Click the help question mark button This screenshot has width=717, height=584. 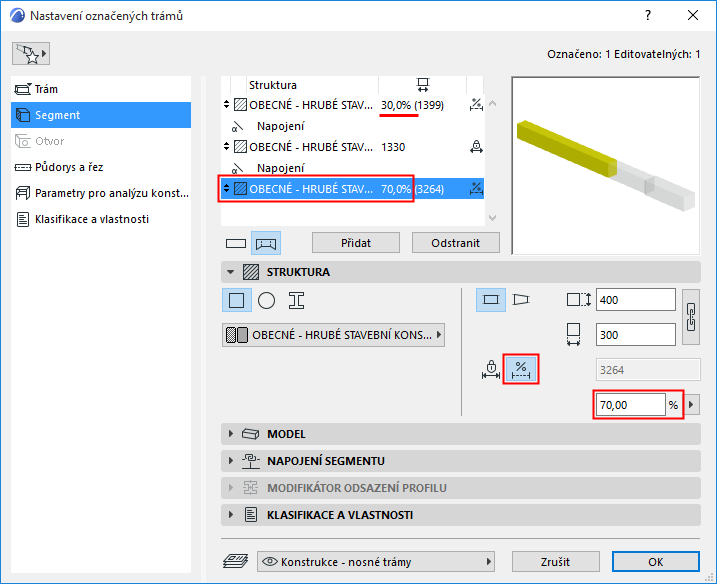pos(648,15)
